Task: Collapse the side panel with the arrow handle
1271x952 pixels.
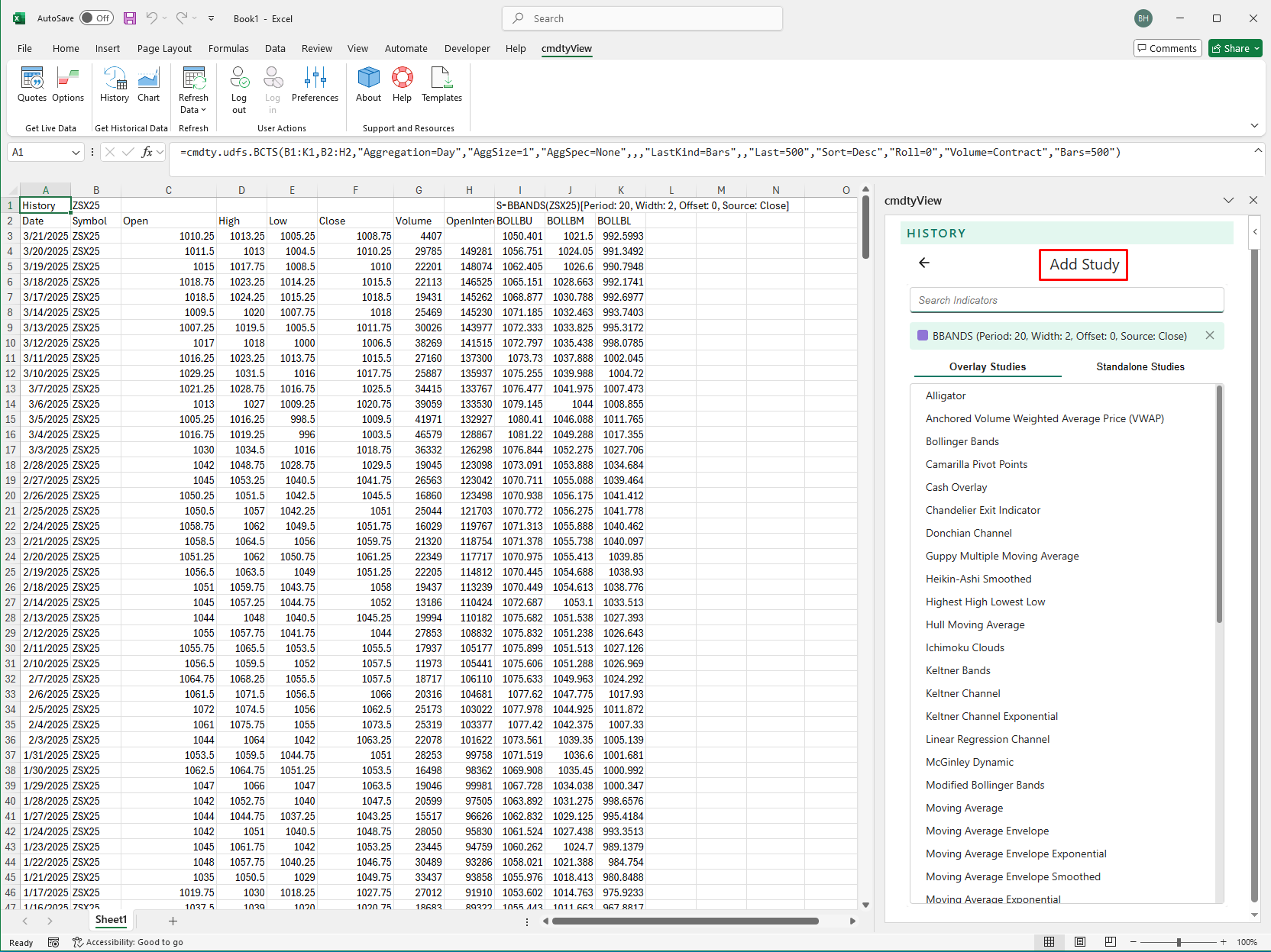Action: (1254, 231)
